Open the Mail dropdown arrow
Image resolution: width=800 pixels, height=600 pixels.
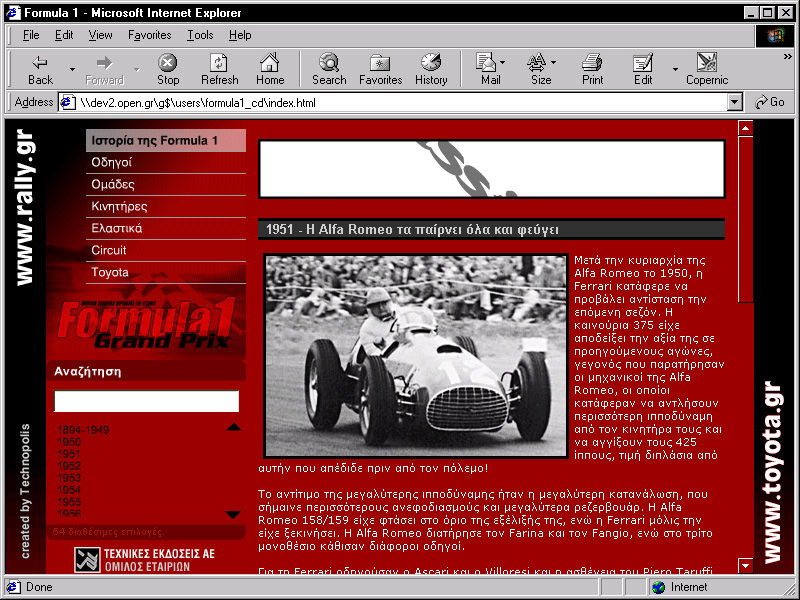503,62
